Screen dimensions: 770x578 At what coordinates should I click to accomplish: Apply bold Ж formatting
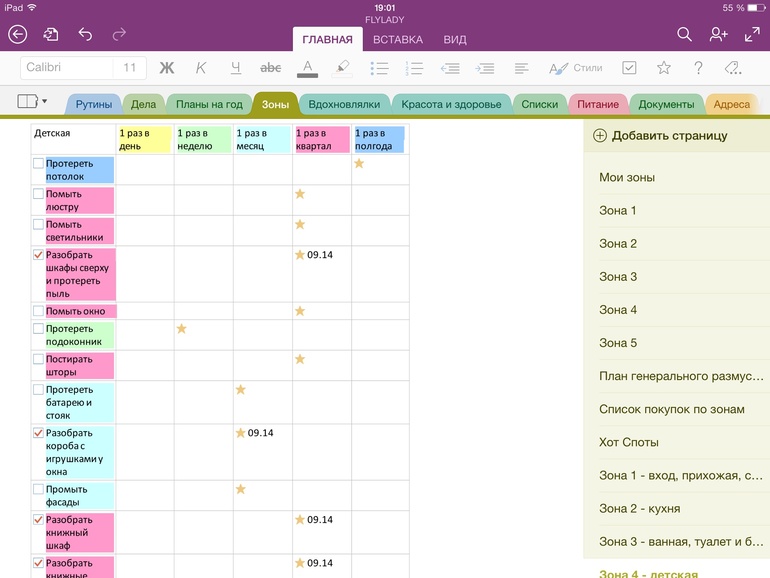coord(167,68)
